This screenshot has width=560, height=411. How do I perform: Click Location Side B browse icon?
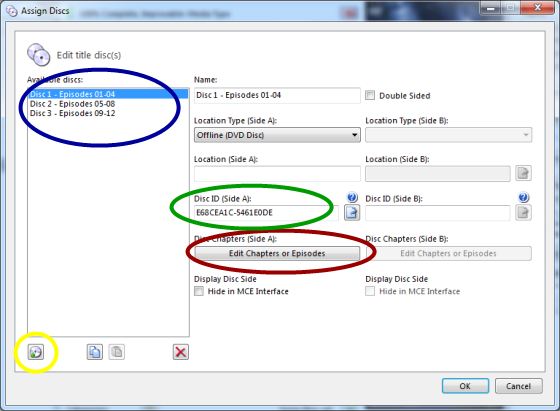coord(523,174)
